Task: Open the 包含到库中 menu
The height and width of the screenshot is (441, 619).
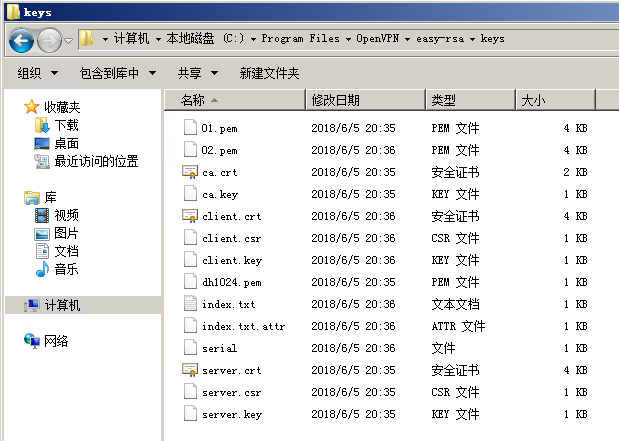Action: [x=118, y=73]
